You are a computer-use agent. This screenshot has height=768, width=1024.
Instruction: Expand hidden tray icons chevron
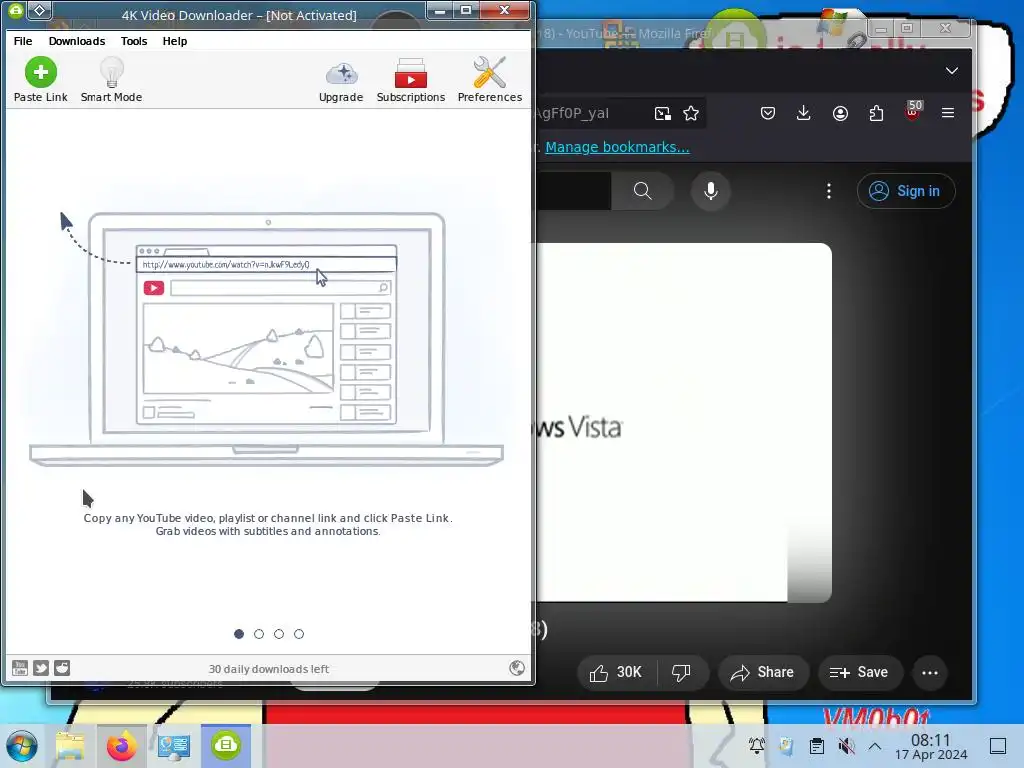point(875,746)
